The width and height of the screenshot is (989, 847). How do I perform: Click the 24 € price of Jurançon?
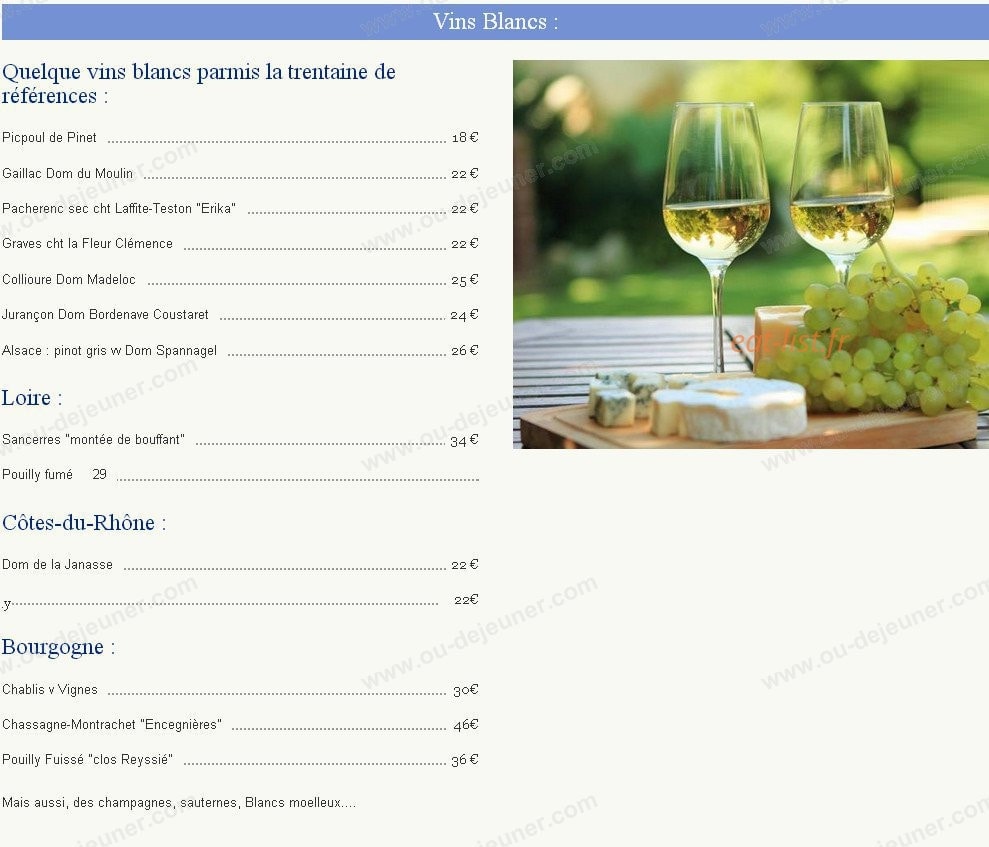(x=465, y=315)
